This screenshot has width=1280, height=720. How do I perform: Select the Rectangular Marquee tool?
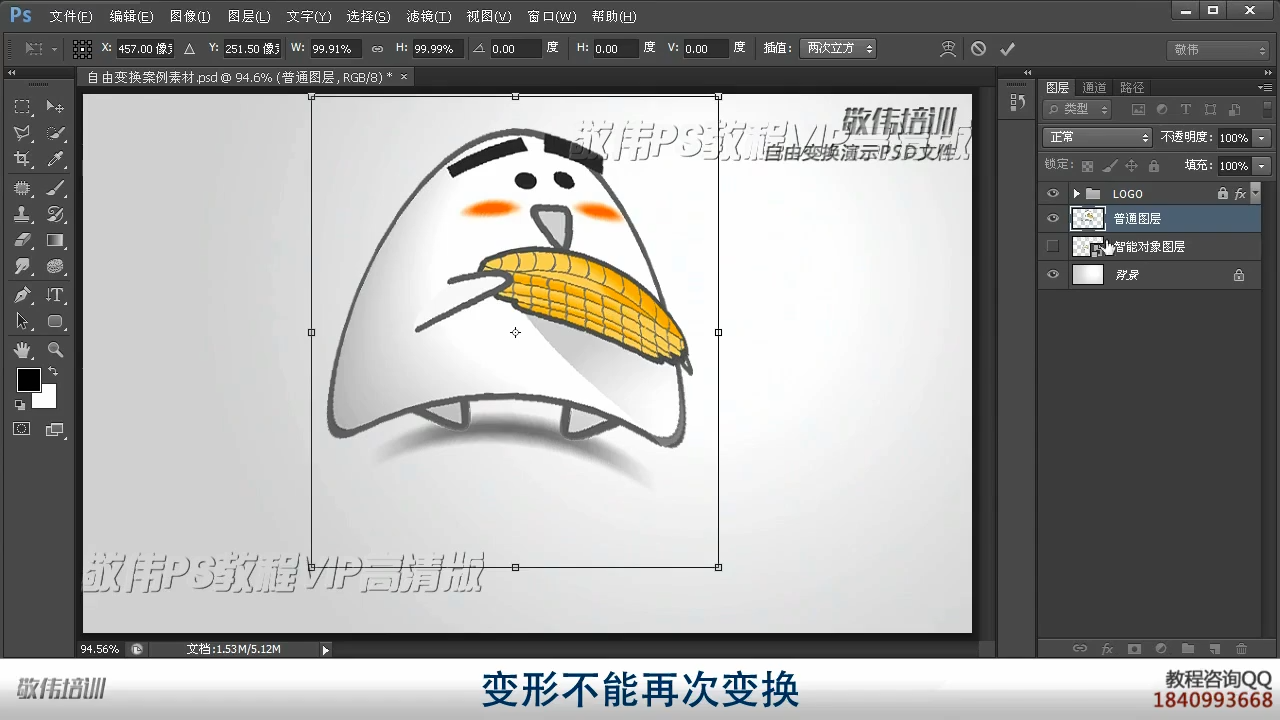[x=22, y=107]
